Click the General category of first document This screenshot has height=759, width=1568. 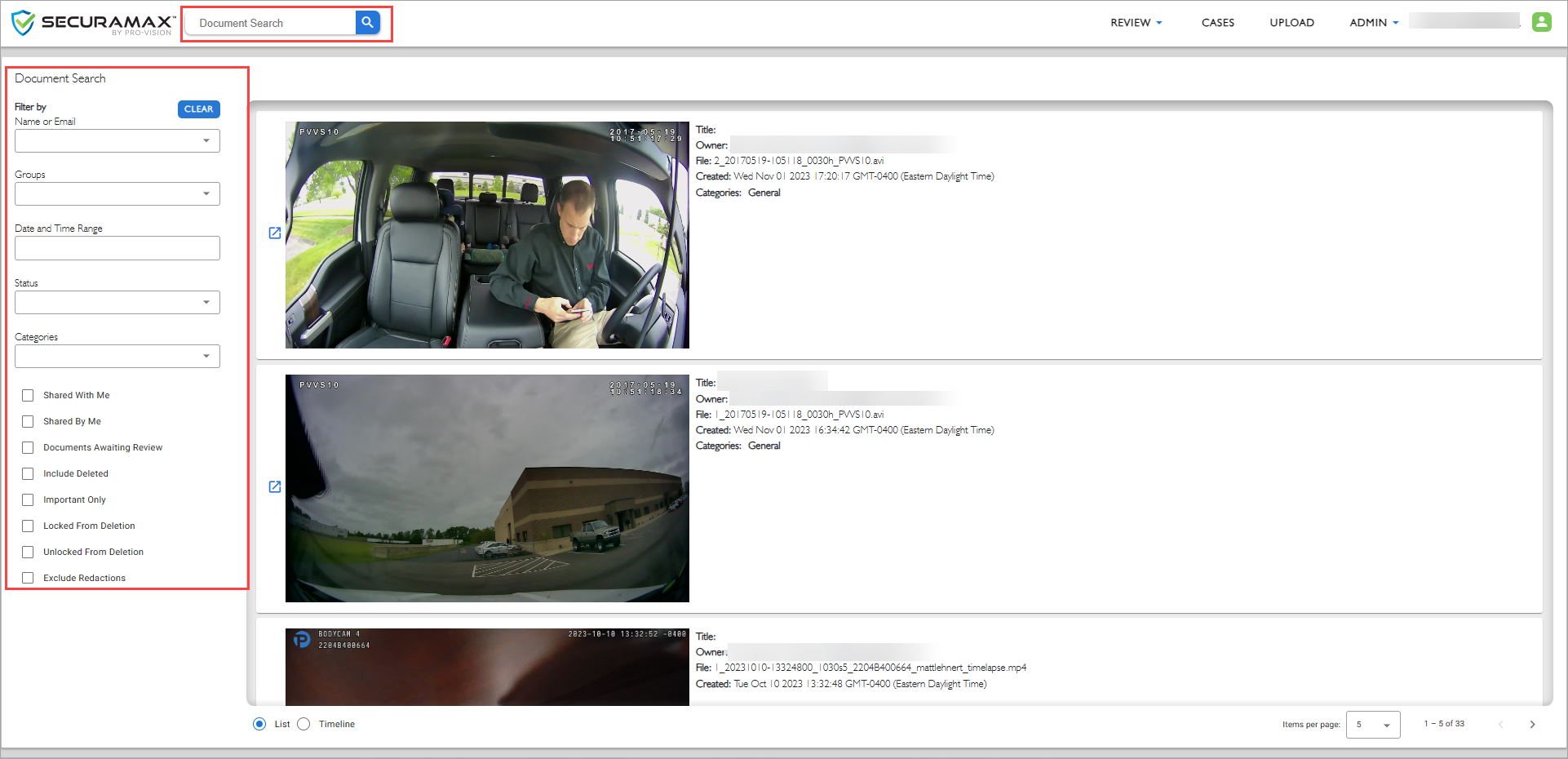764,193
